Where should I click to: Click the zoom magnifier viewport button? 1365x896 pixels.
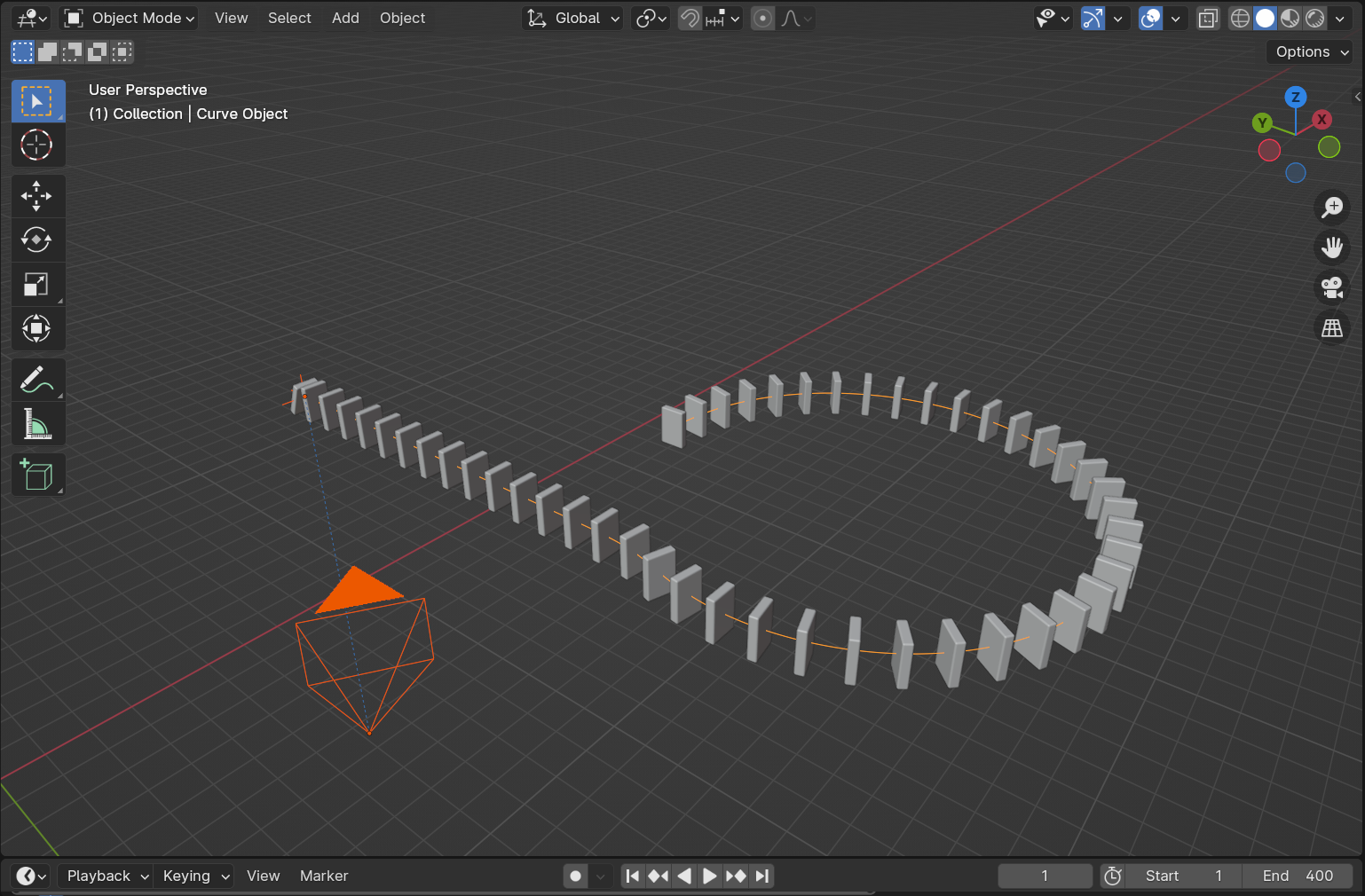1332,208
